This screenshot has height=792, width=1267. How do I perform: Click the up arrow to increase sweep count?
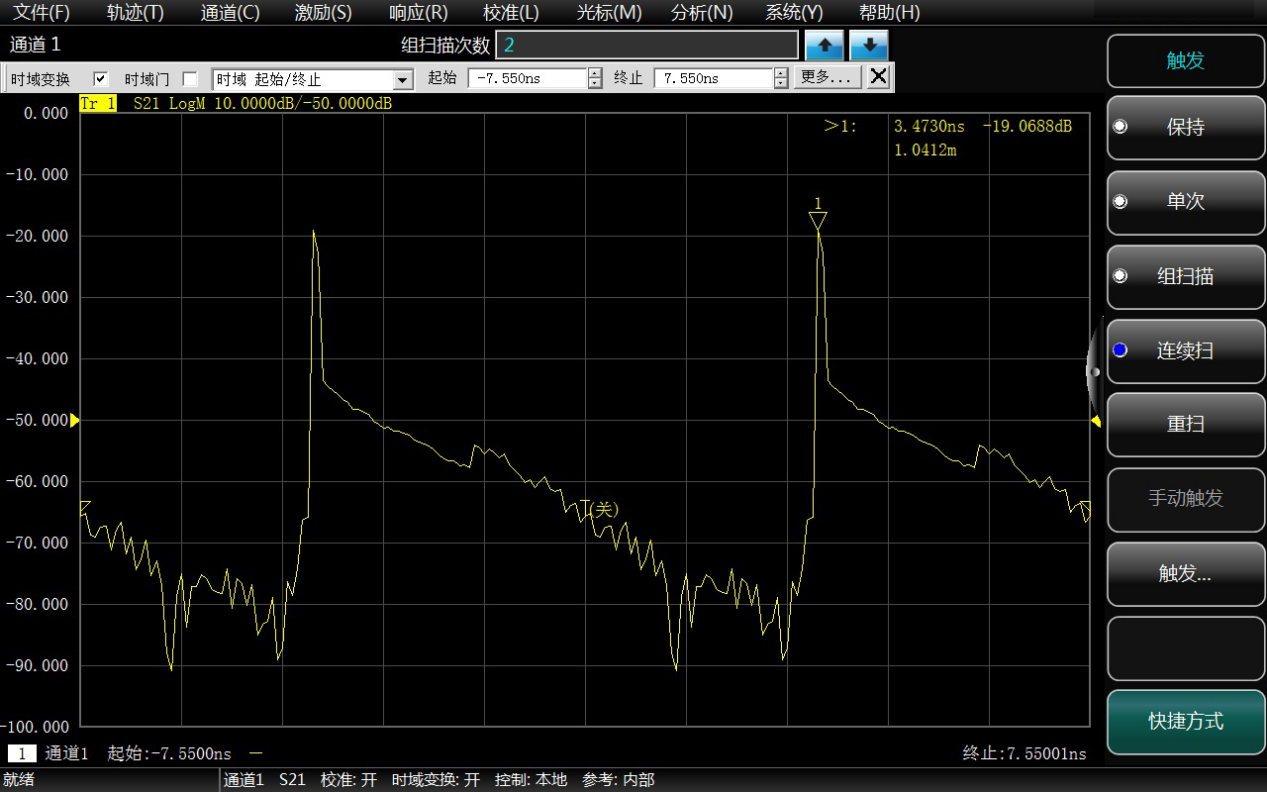(x=825, y=46)
